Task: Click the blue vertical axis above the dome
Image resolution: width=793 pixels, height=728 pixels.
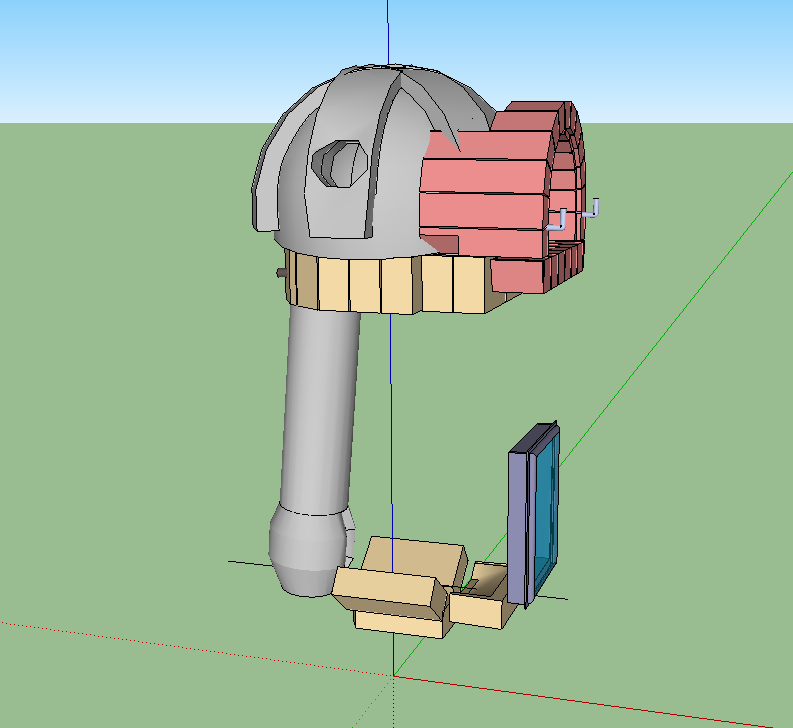Action: 387,30
